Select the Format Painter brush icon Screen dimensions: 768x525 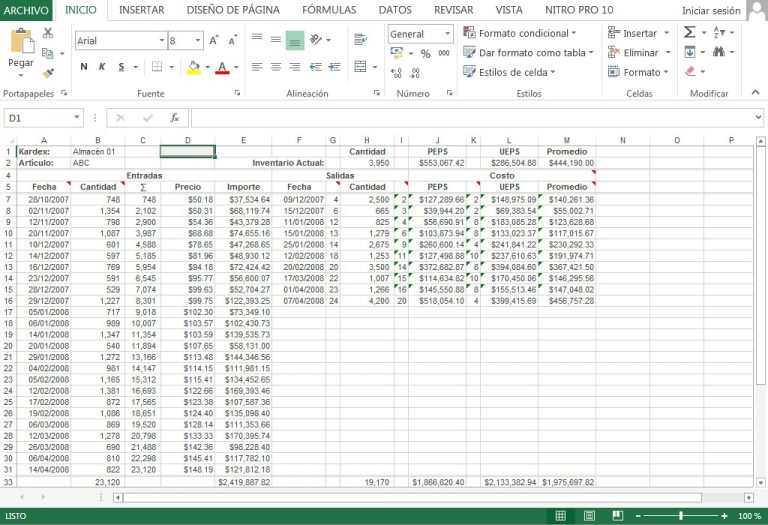47,73
